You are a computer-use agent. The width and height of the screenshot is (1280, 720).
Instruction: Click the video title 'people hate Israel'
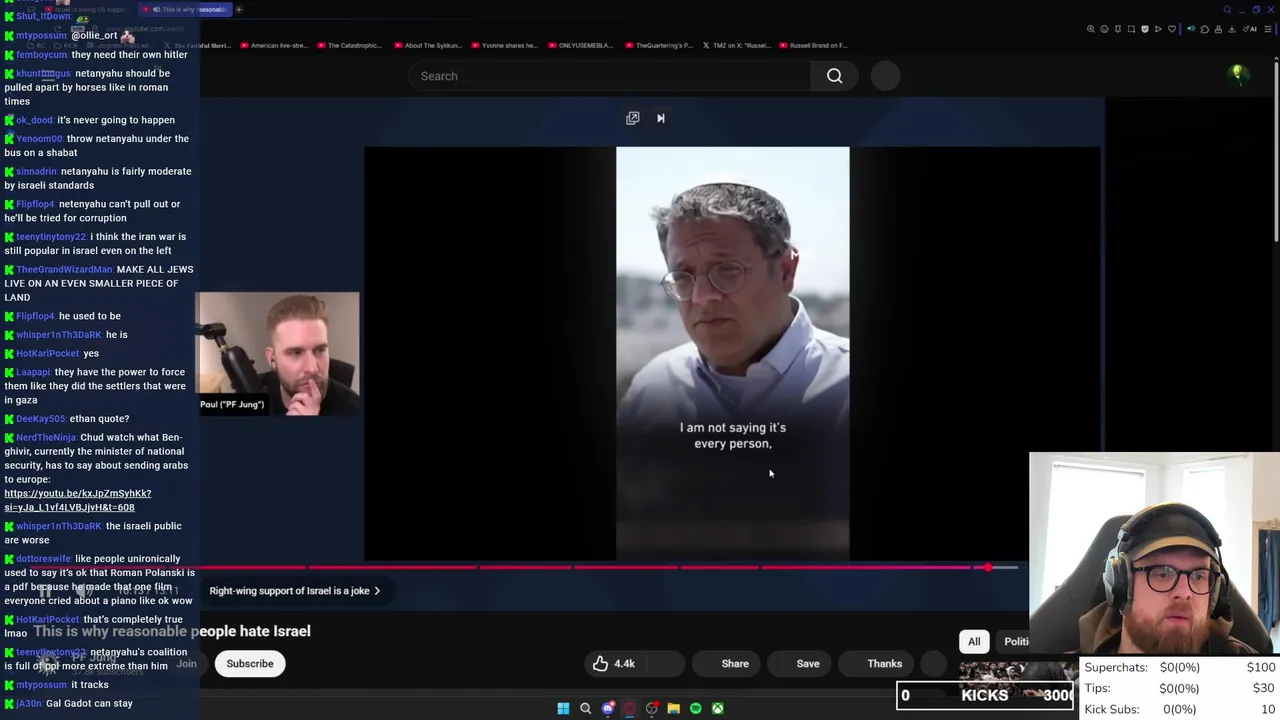tap(251, 631)
